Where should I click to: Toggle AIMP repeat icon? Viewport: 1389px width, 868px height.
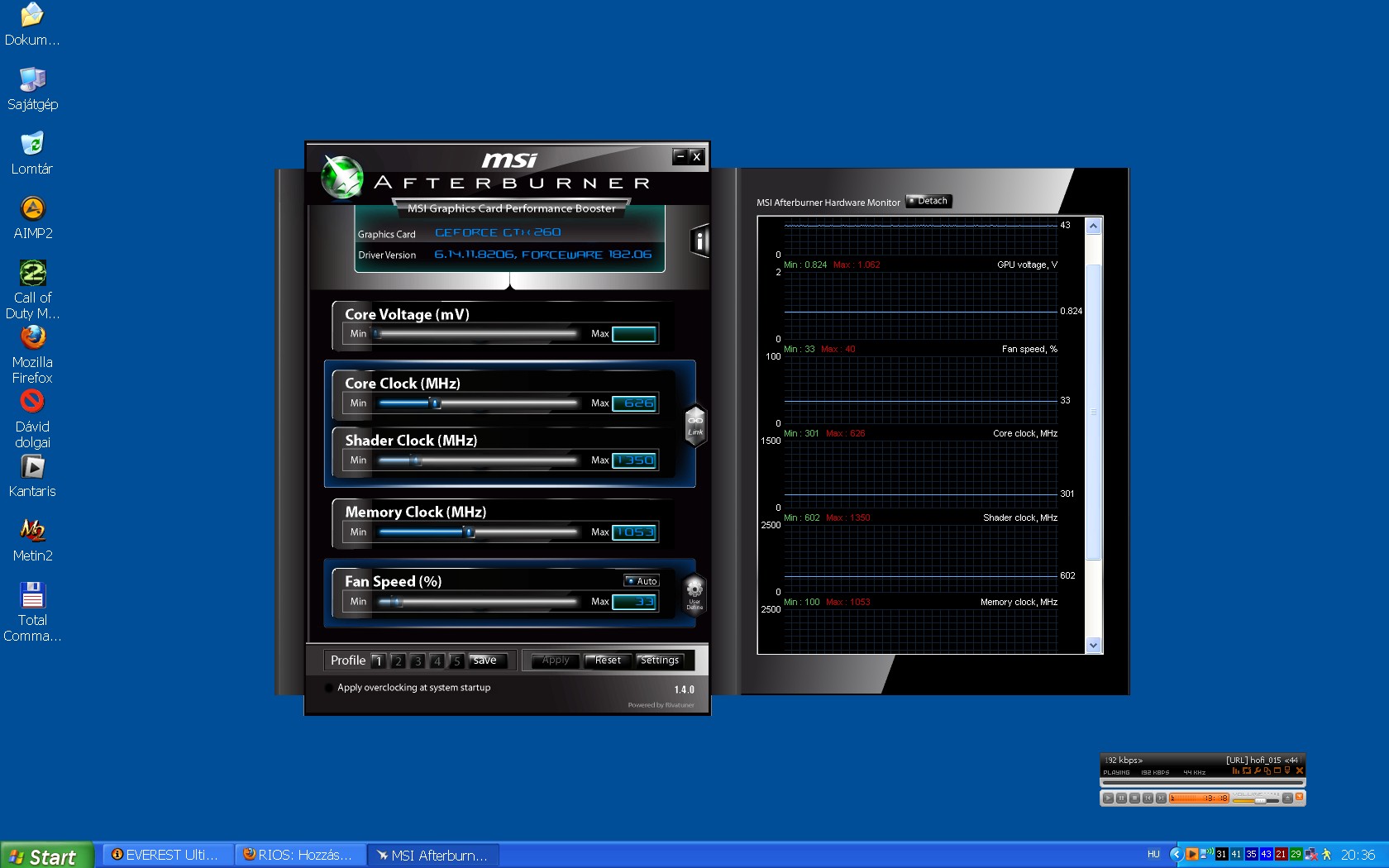coord(1247,770)
